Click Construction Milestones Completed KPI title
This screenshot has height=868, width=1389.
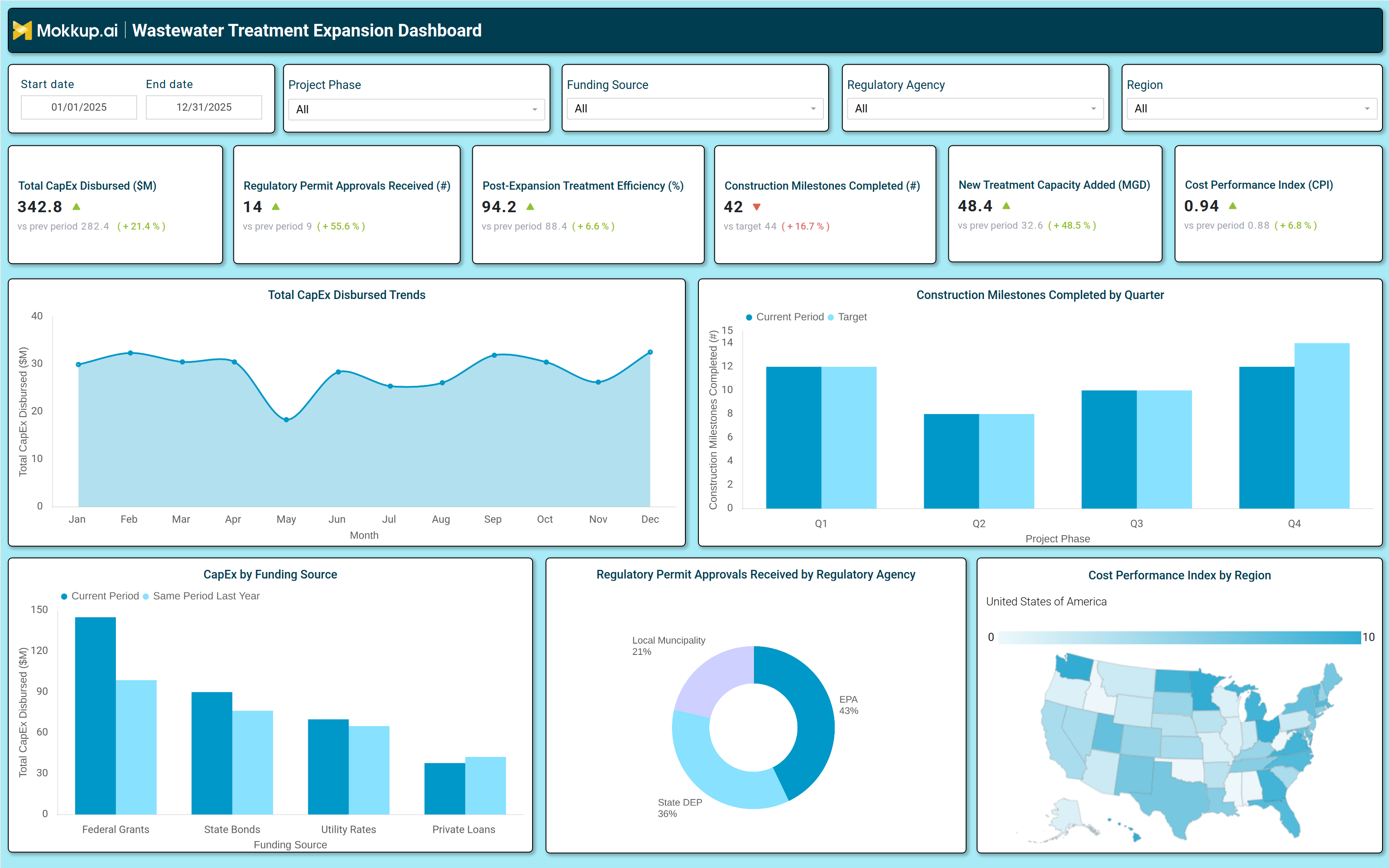point(822,185)
